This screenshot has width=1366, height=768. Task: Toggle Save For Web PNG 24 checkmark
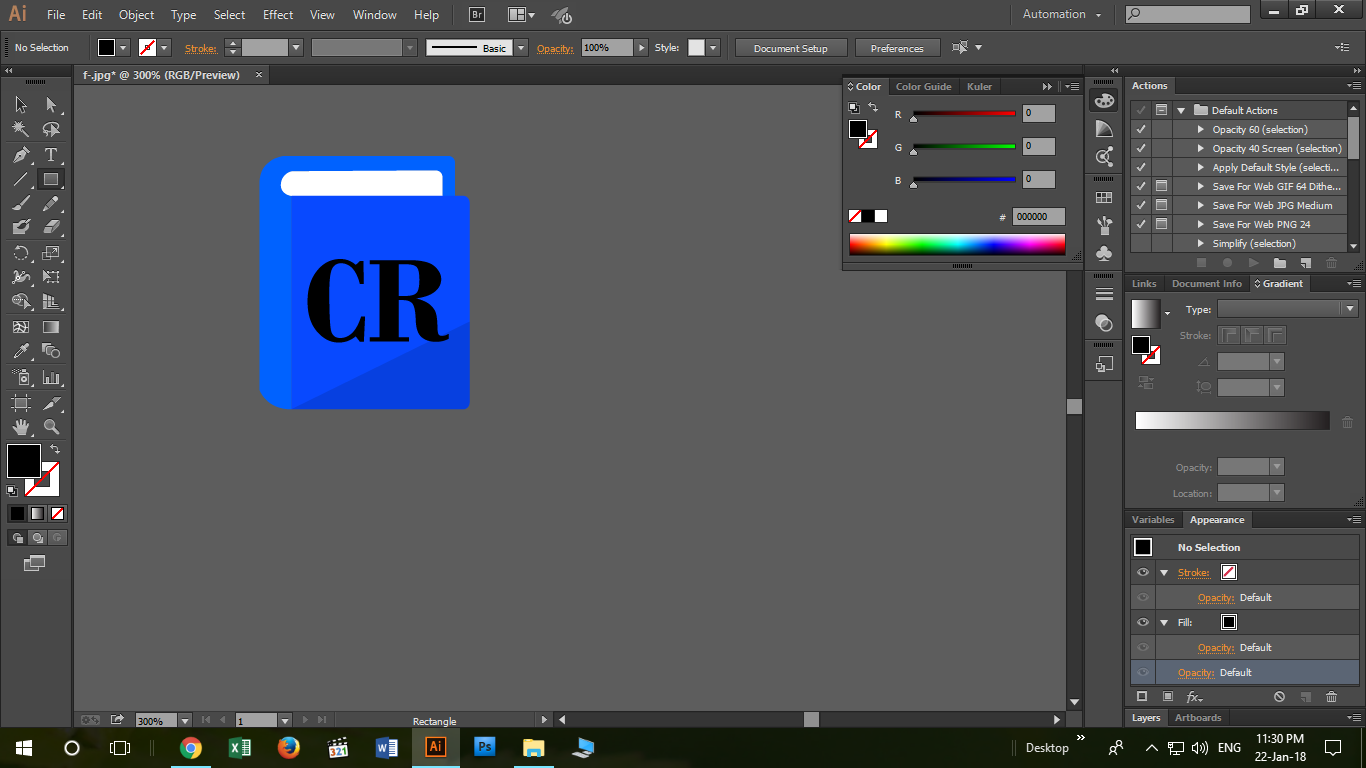[1141, 224]
